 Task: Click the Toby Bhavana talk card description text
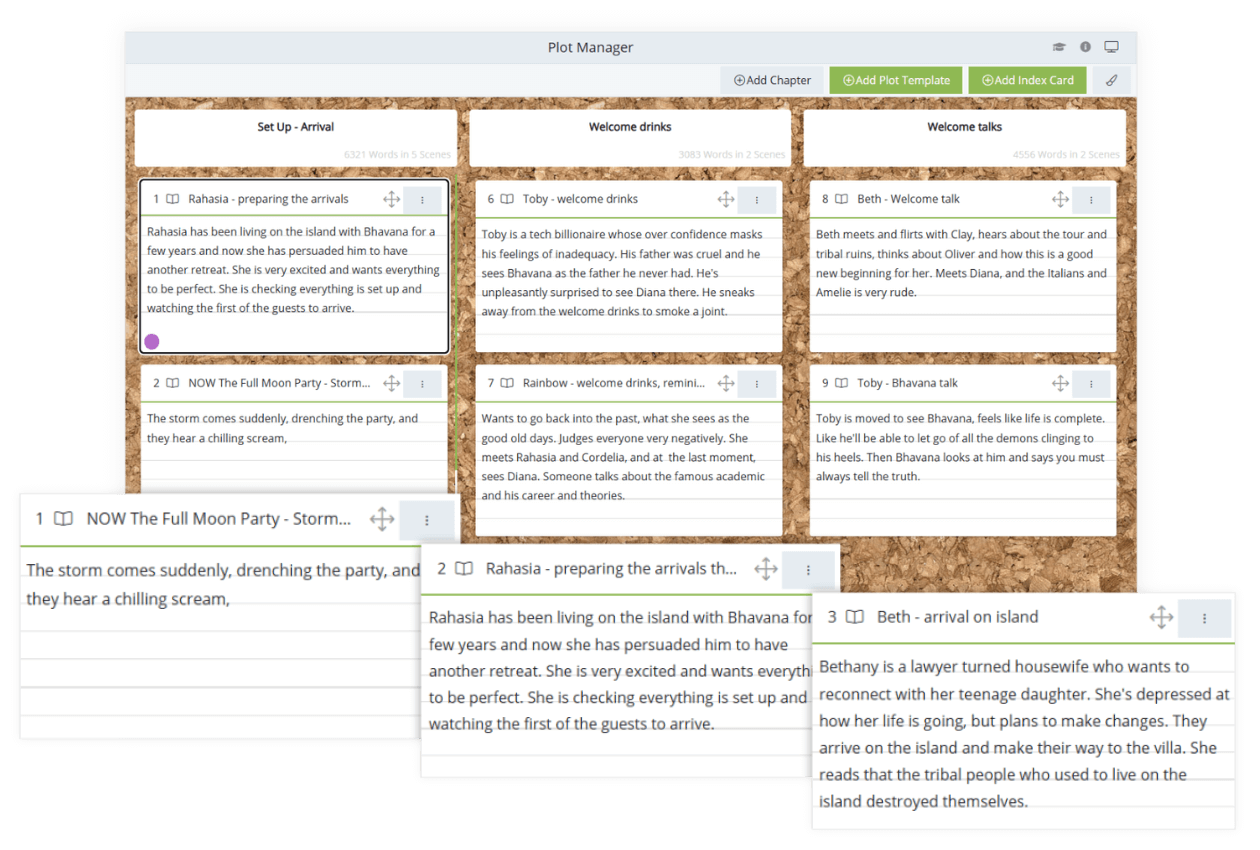tap(960, 447)
